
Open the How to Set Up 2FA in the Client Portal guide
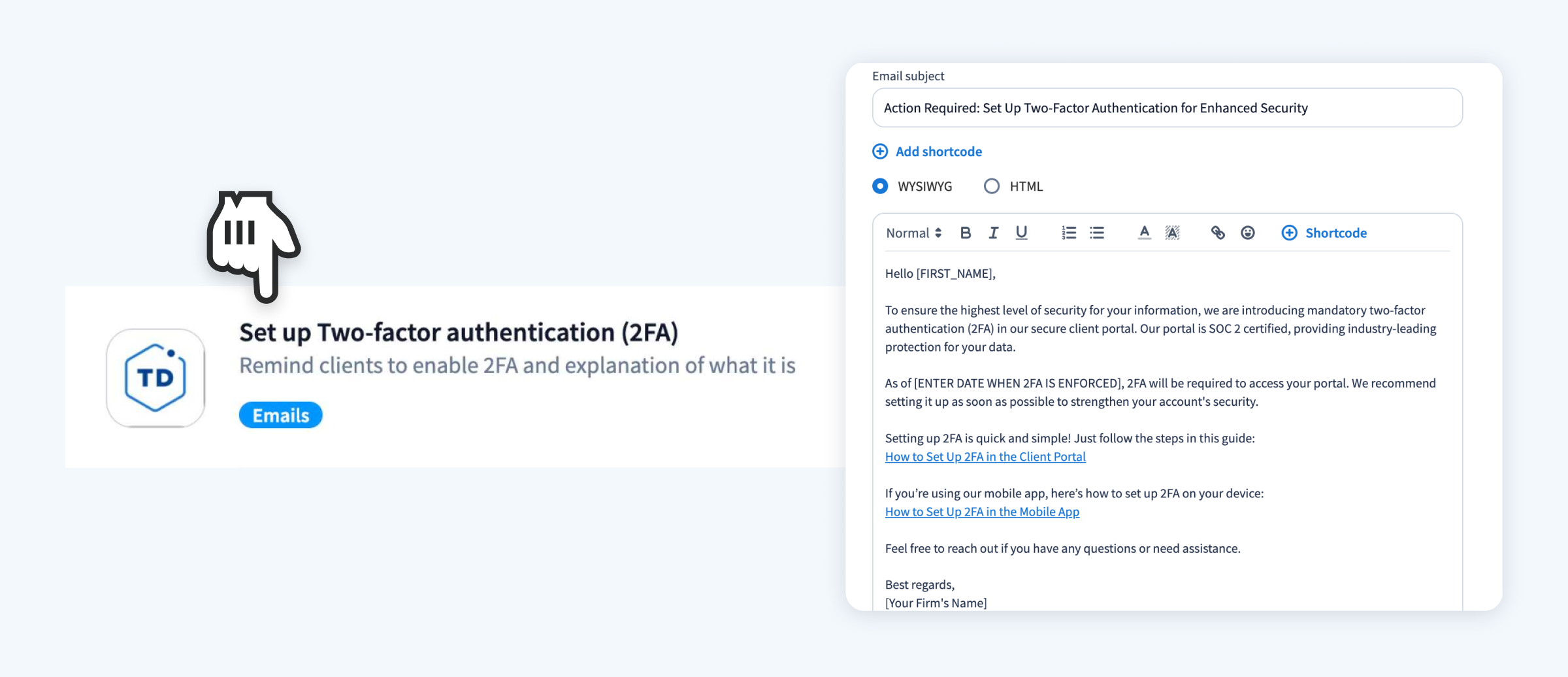coord(985,456)
